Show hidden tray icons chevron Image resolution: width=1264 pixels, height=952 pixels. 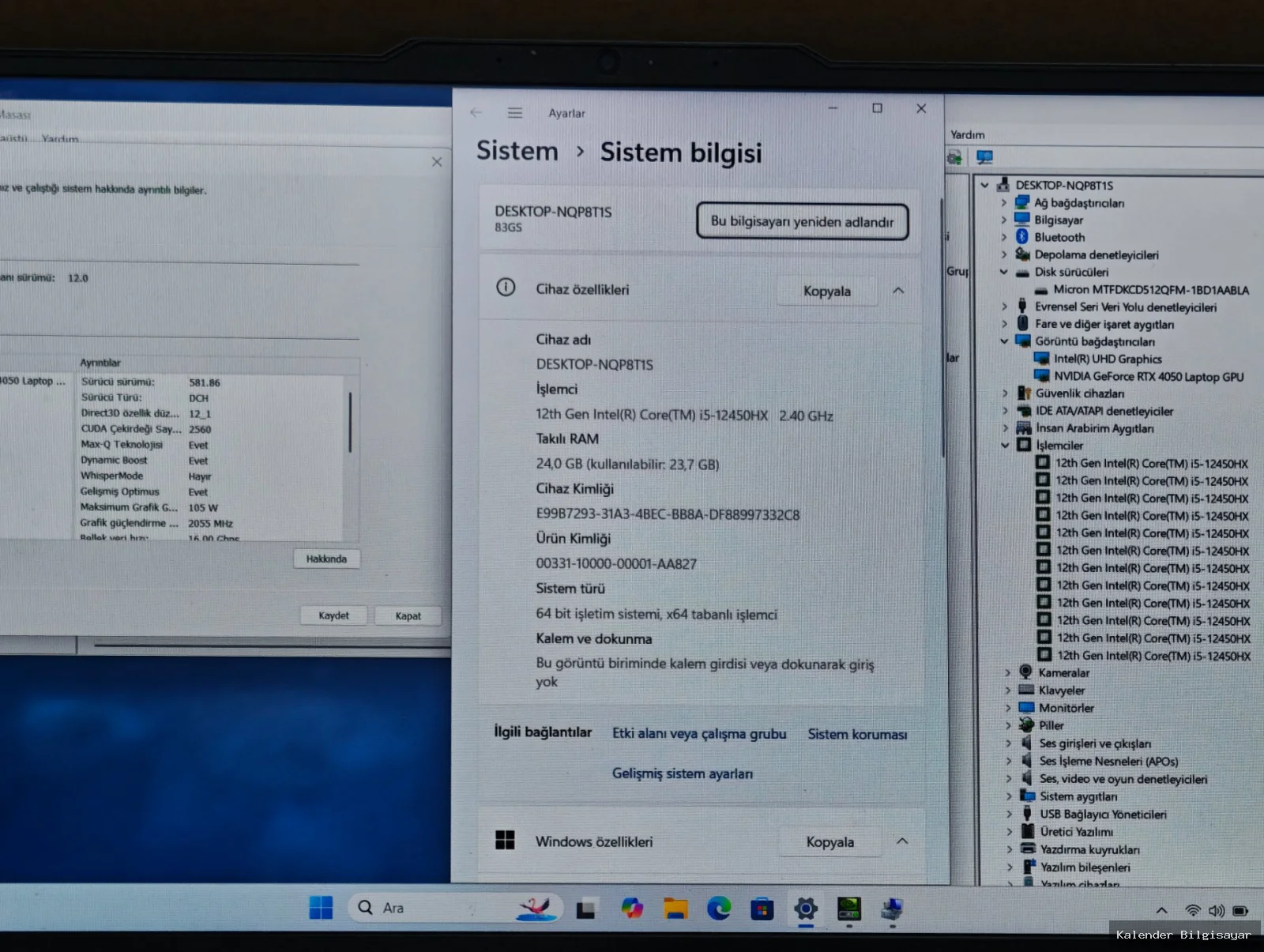(x=1161, y=911)
